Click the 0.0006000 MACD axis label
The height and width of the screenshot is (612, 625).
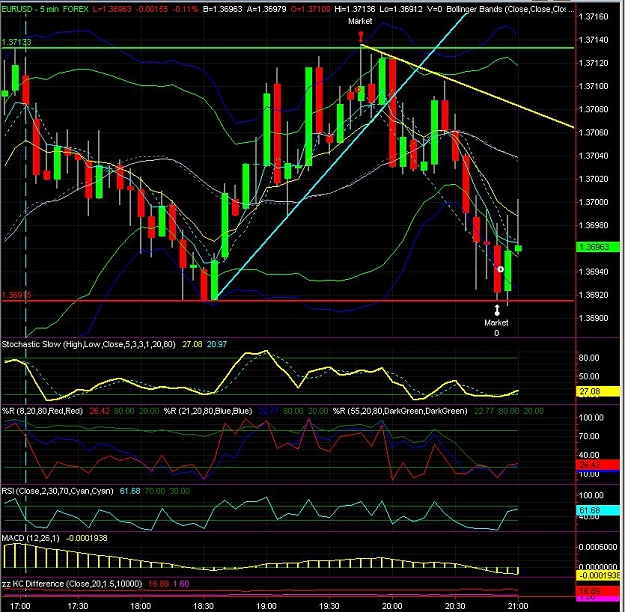point(598,547)
